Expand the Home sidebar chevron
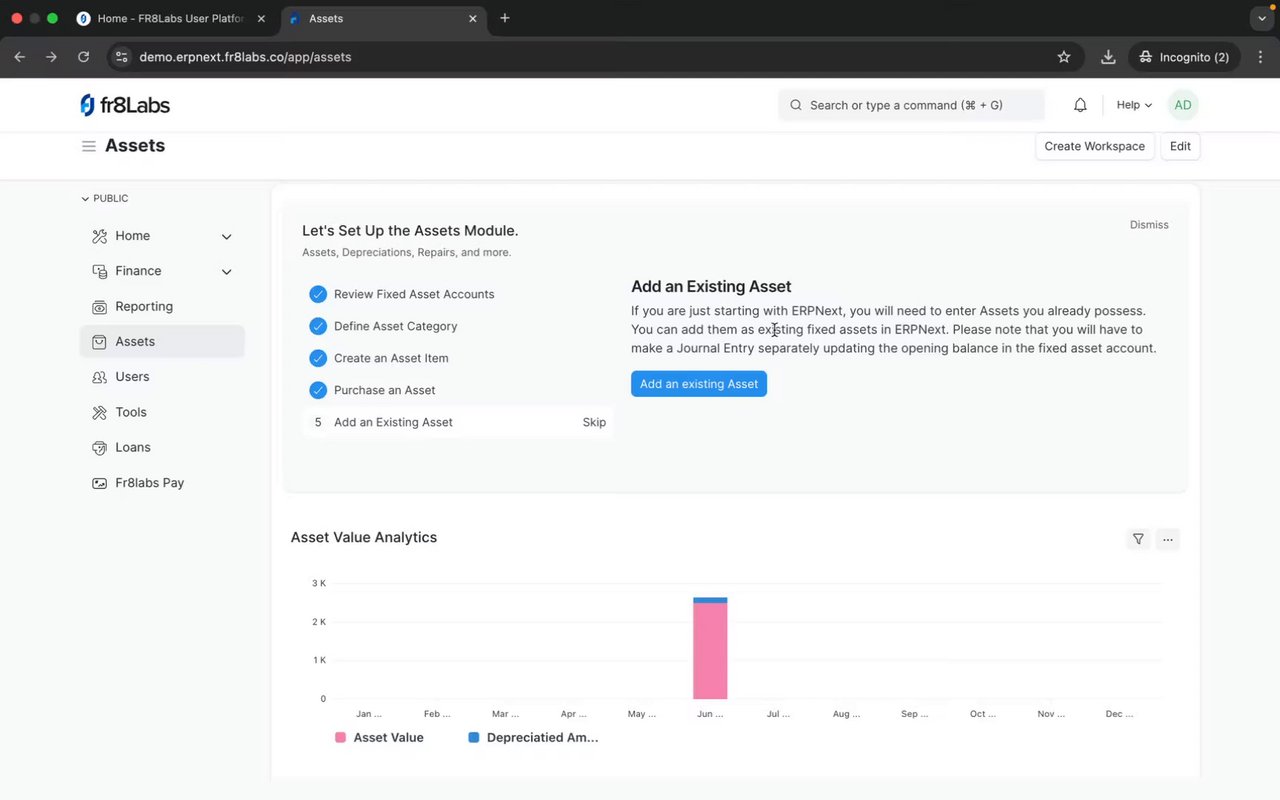 point(227,237)
